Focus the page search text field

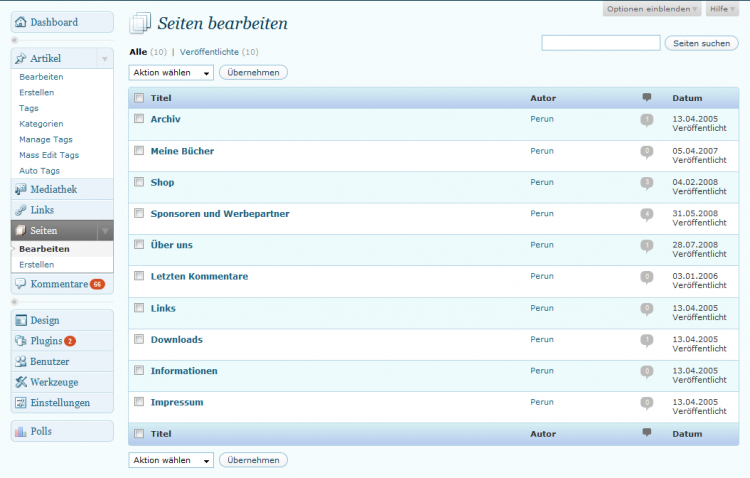[x=600, y=43]
